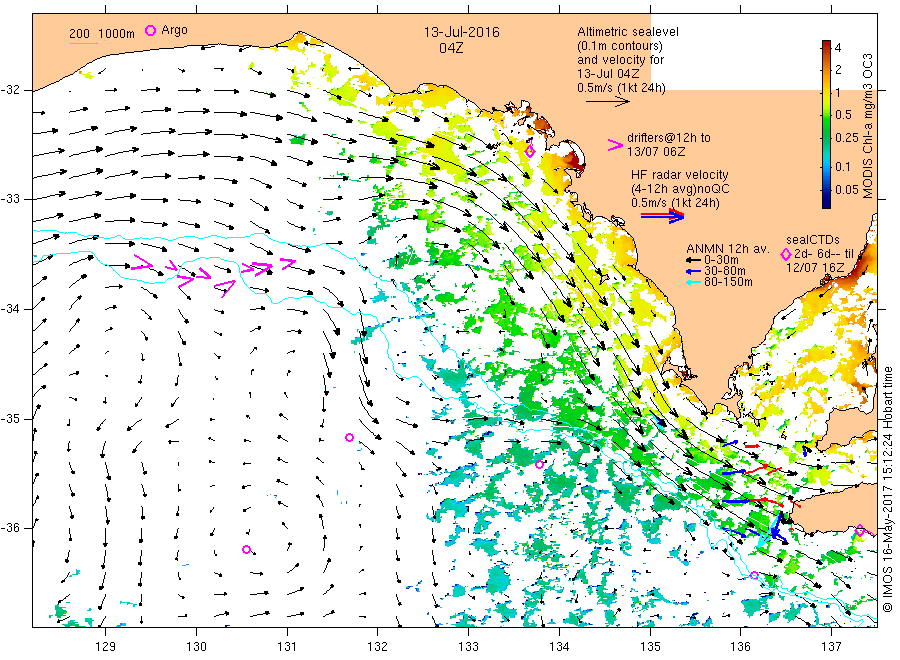
Task: Click the '13/07 06Z' drifter time text
Action: (656, 152)
